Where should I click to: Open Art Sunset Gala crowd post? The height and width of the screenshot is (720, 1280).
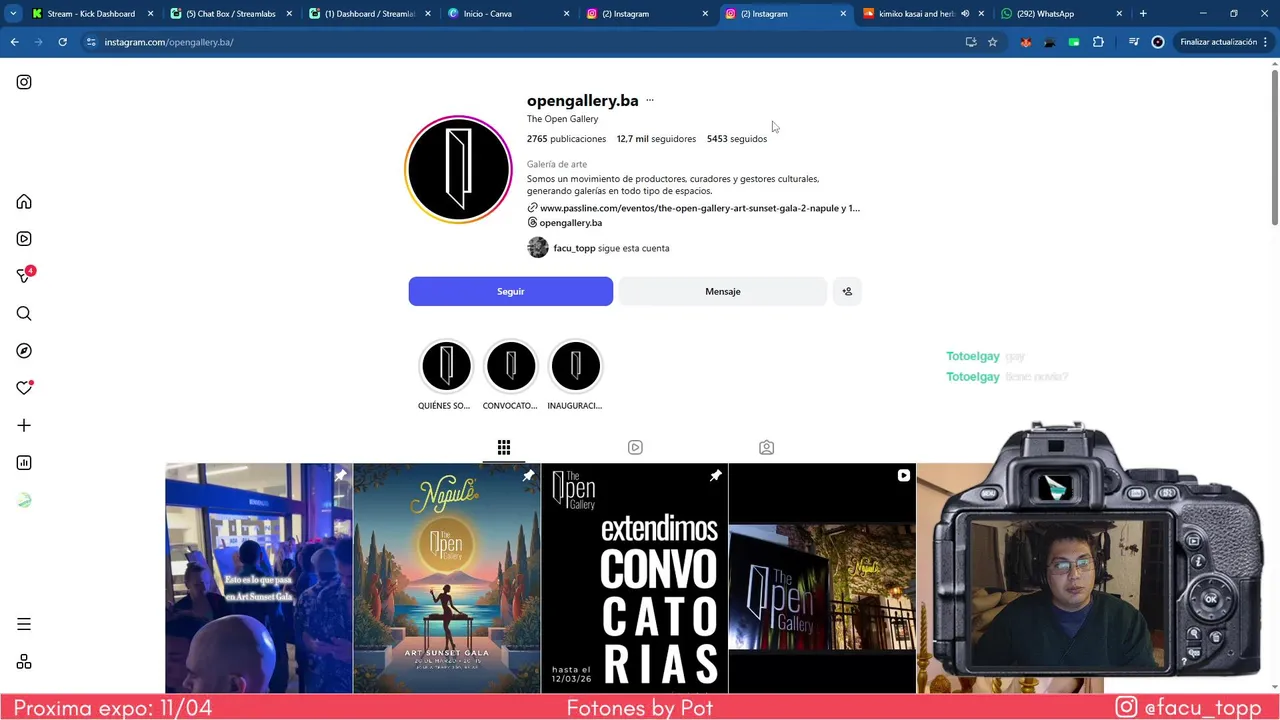click(x=259, y=578)
